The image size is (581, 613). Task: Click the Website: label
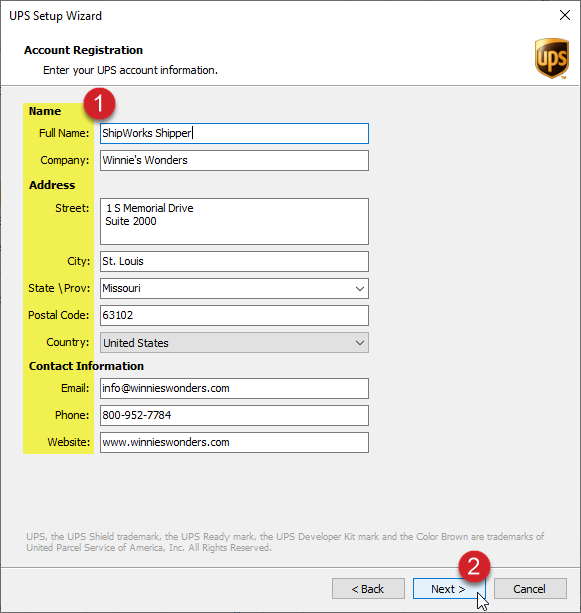click(x=69, y=442)
